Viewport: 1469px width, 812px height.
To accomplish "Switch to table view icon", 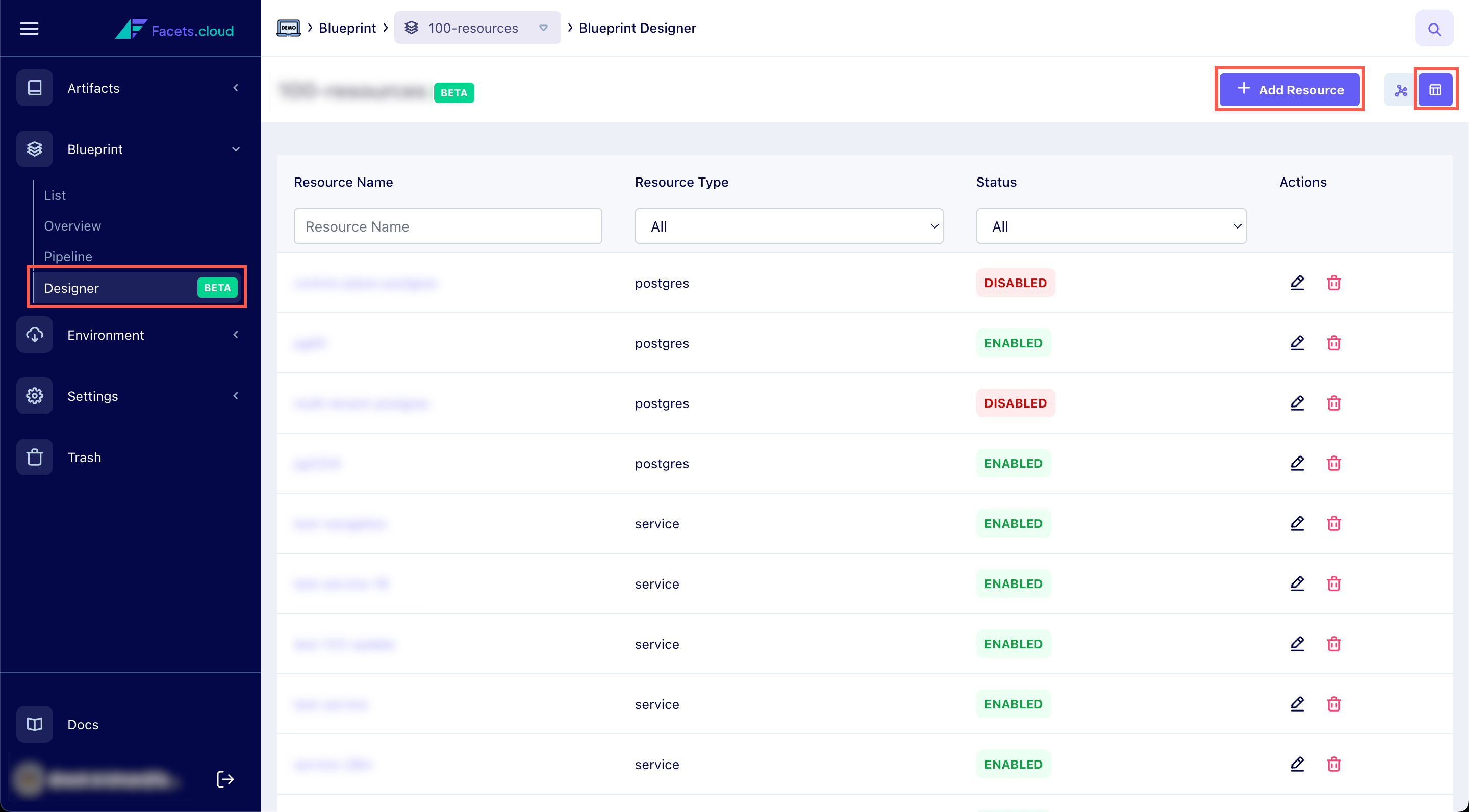I will pyautogui.click(x=1435, y=90).
